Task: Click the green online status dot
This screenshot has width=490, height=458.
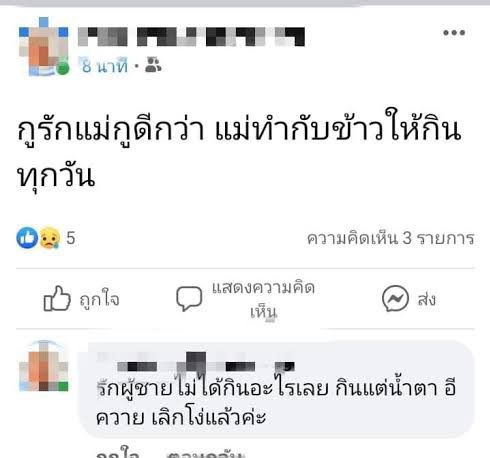Action: coord(62,69)
